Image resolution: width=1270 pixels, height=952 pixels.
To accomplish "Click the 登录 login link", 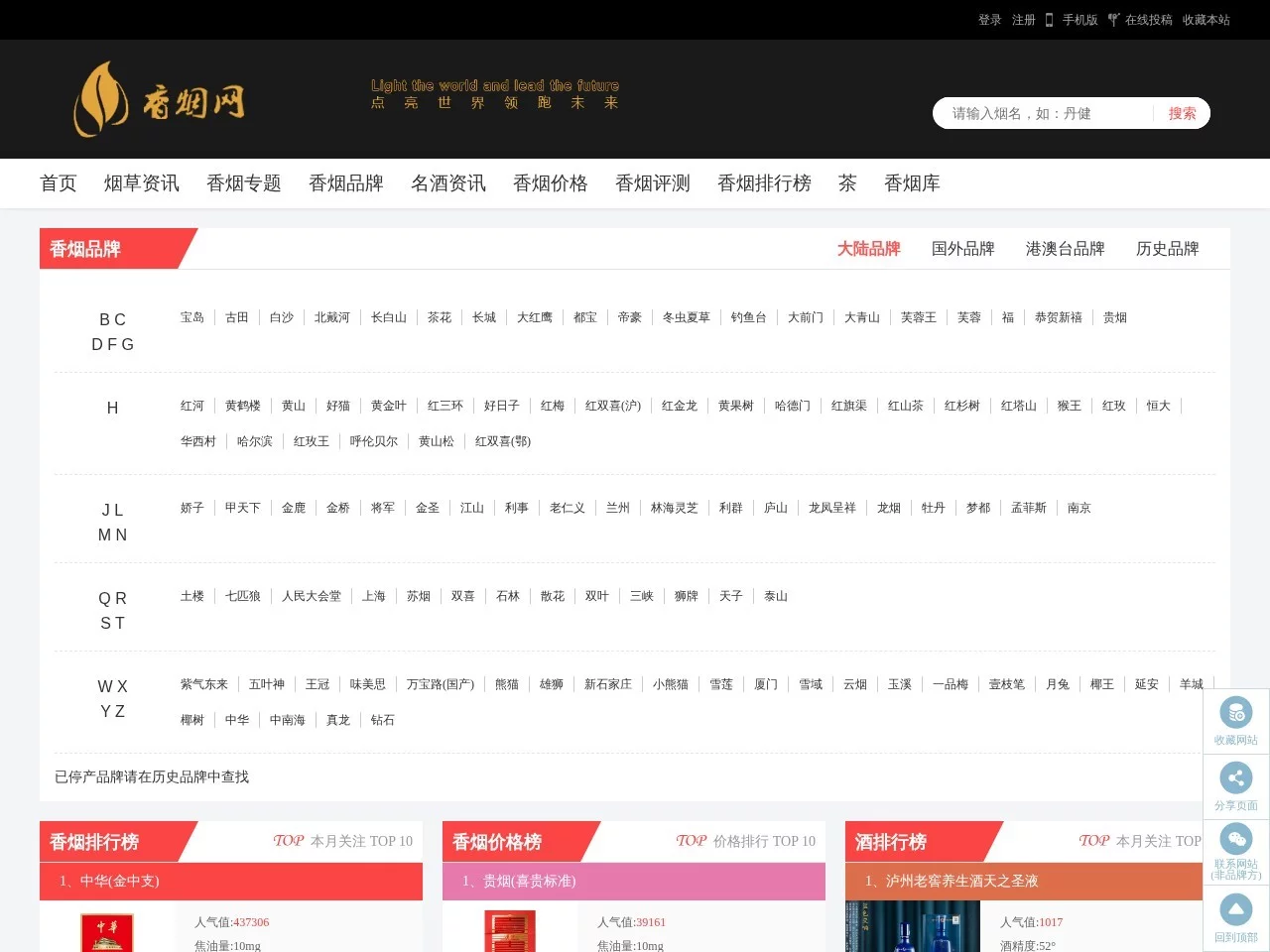I will point(988,20).
